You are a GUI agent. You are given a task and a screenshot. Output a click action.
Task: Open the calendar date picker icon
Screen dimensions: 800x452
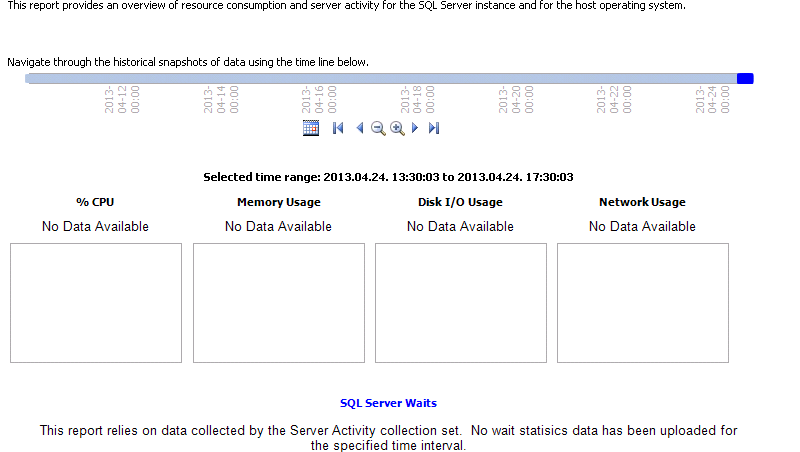[x=310, y=128]
